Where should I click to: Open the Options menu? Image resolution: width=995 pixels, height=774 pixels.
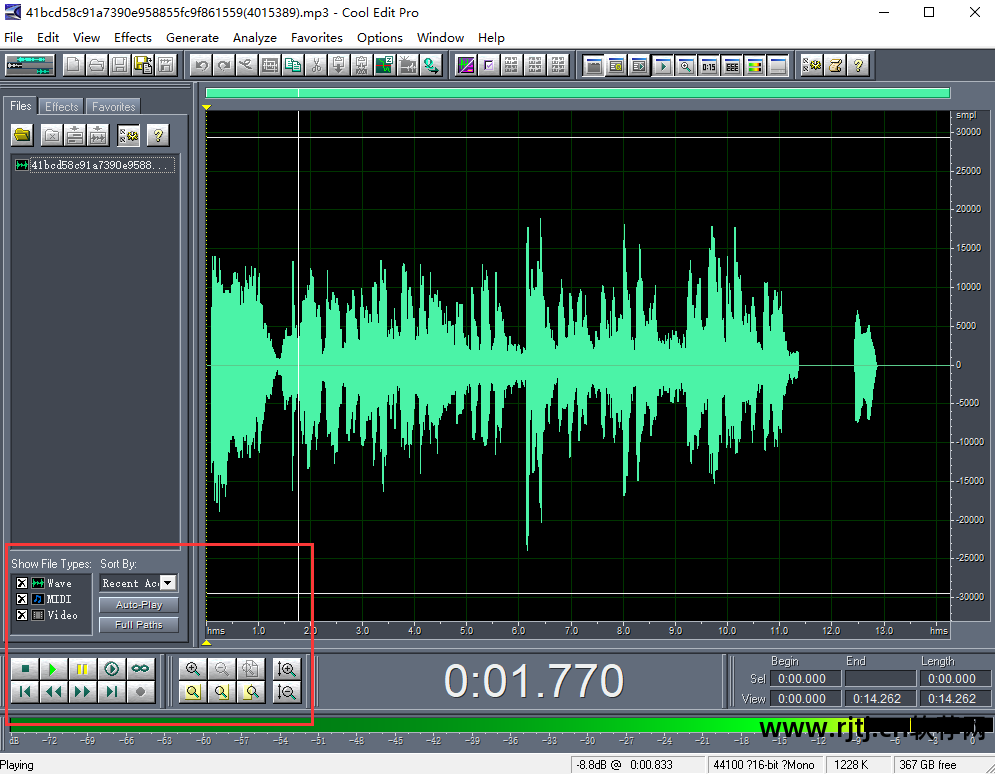tap(379, 37)
